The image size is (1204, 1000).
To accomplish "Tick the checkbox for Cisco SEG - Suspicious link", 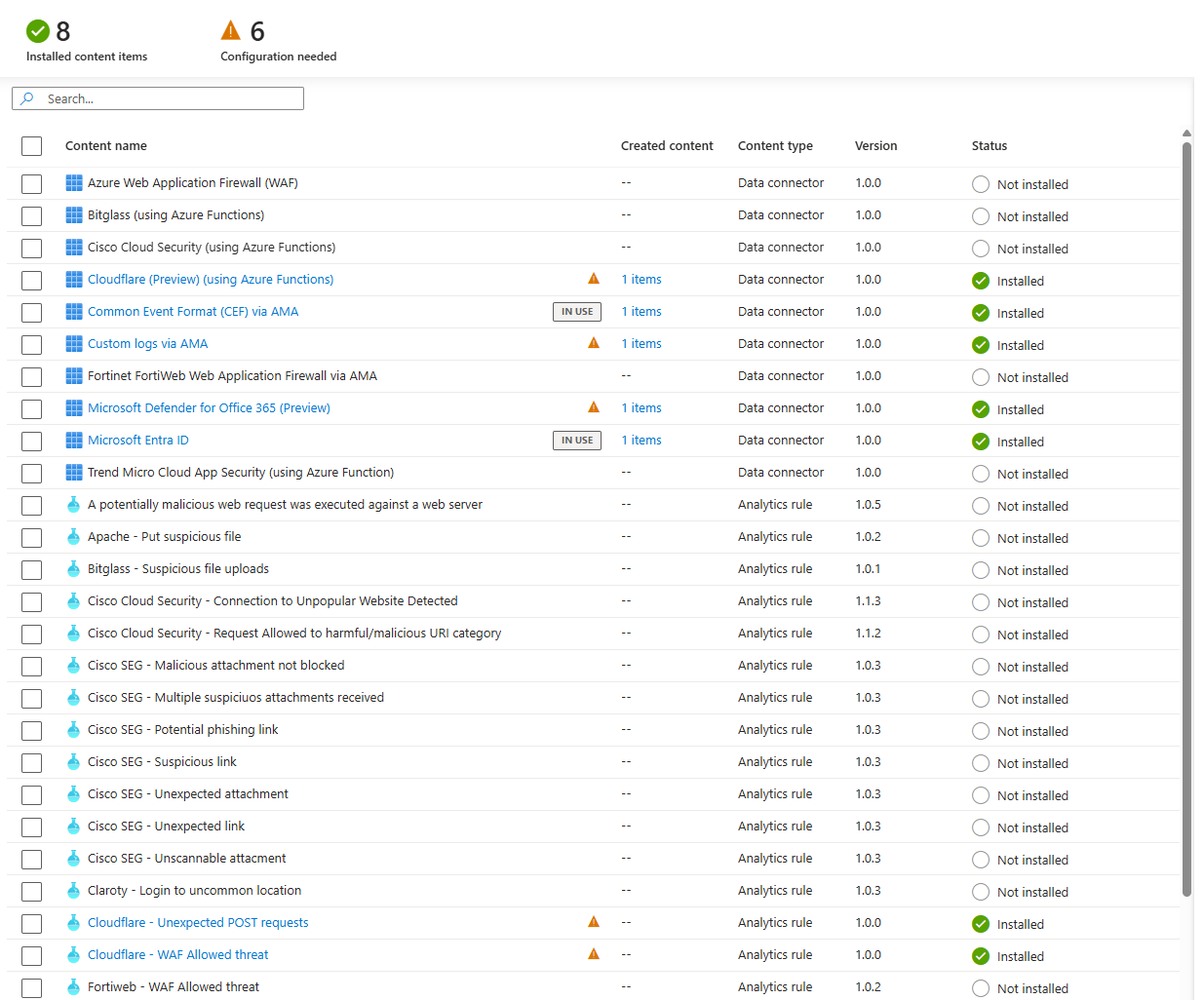I will [32, 763].
